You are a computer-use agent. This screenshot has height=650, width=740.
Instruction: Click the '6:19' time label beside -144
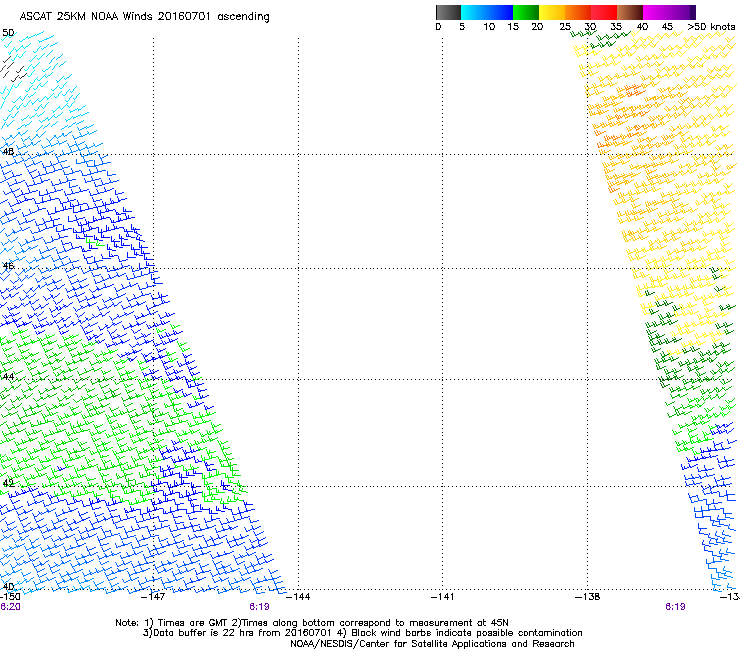[260, 607]
